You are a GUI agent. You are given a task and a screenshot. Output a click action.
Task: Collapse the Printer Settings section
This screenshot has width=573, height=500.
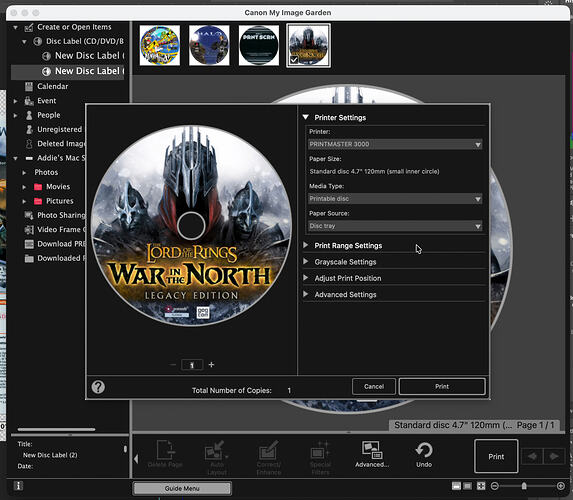tap(306, 117)
